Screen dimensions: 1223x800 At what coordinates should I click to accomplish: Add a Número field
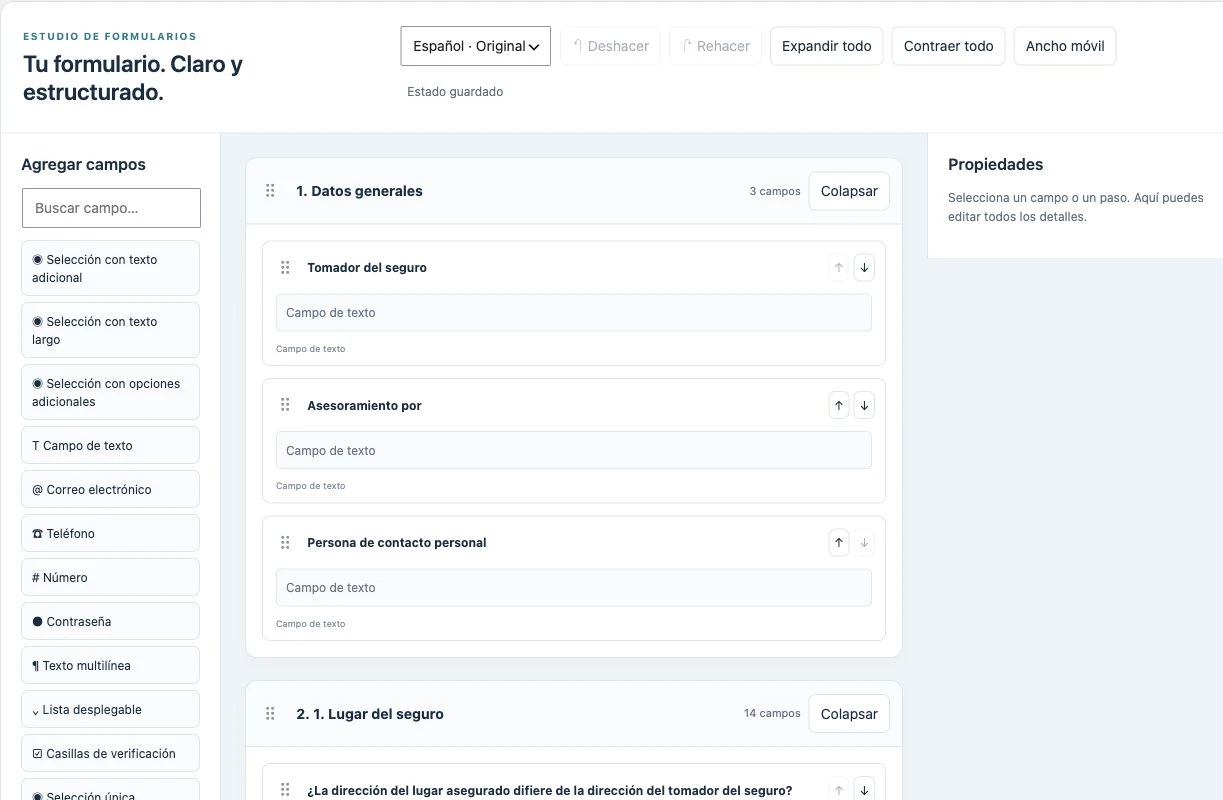point(110,577)
